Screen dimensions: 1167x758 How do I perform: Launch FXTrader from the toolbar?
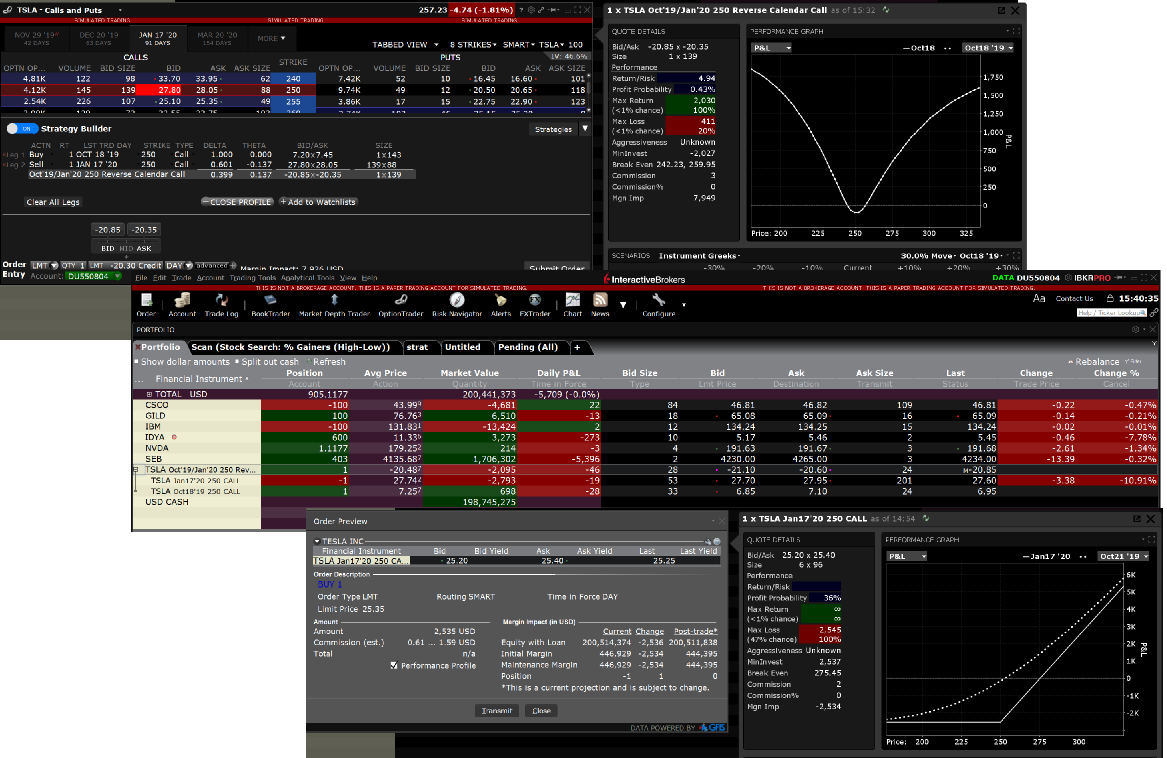click(534, 304)
